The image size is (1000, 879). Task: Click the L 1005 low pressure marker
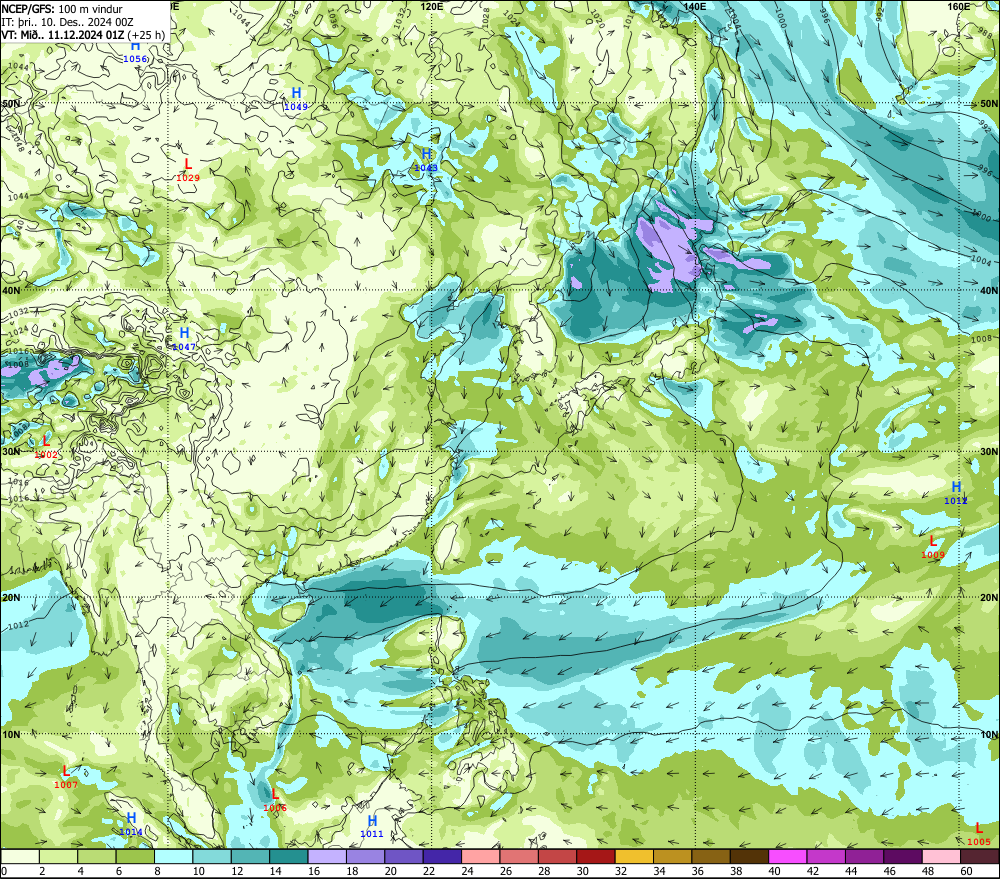tap(979, 834)
